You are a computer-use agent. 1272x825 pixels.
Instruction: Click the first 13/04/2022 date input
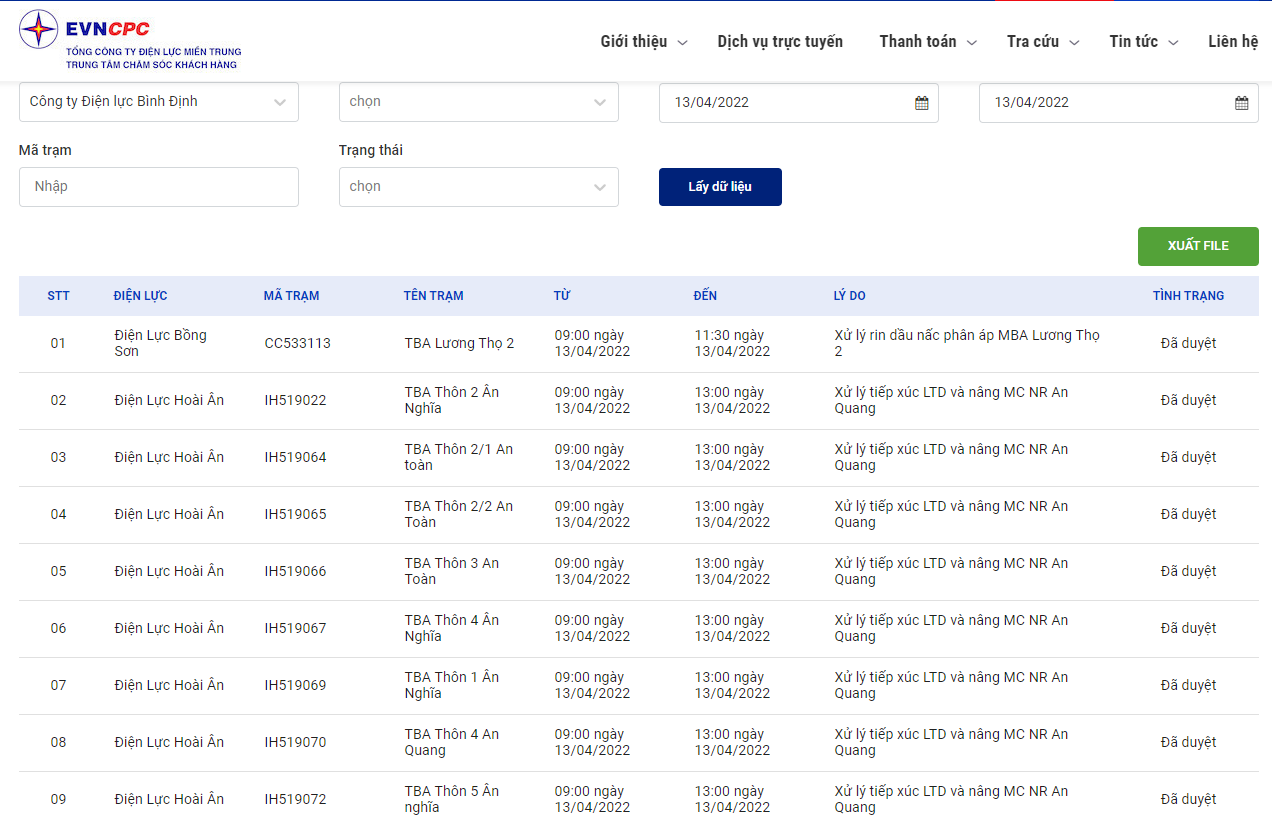799,102
